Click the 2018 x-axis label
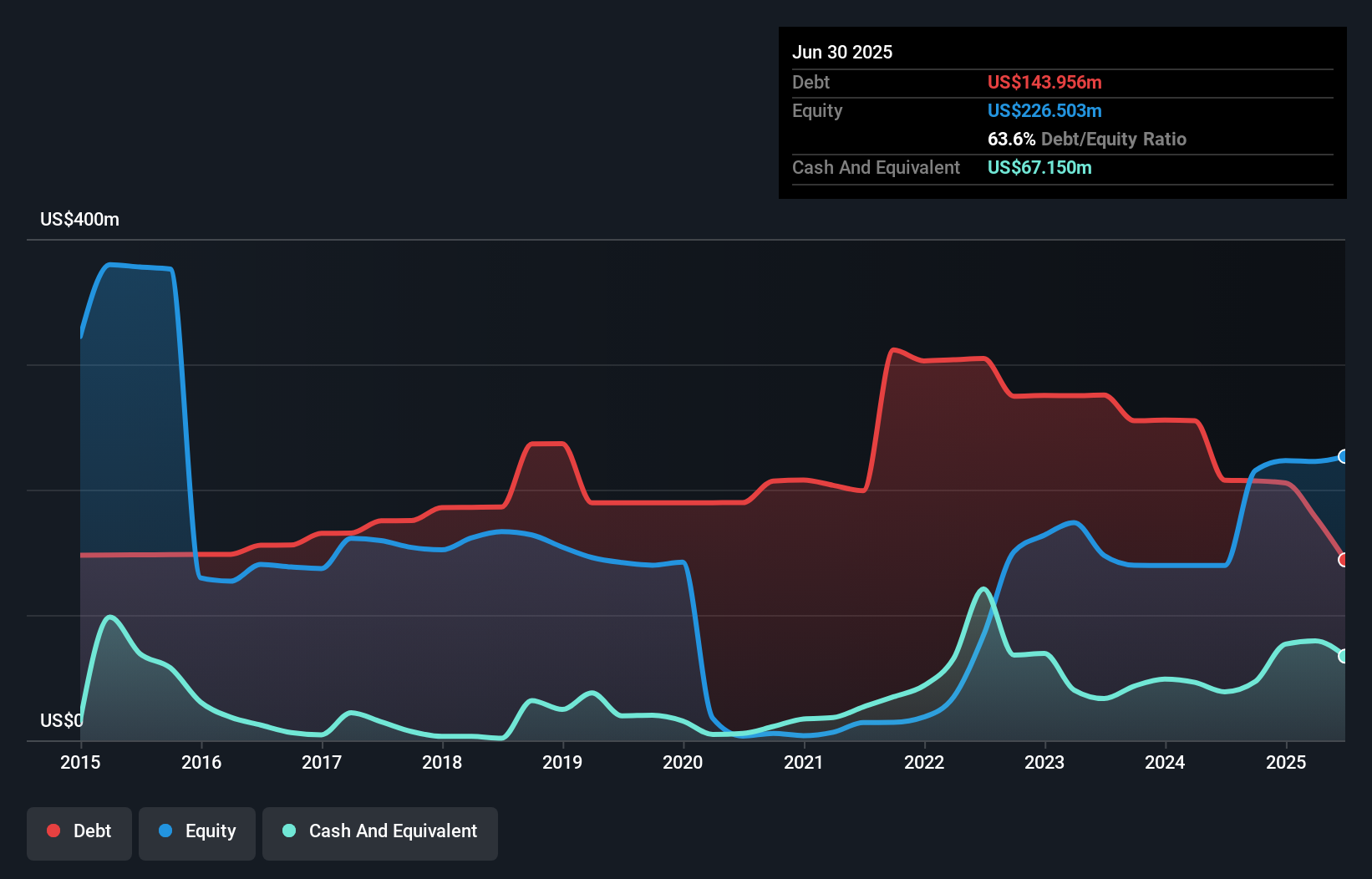The image size is (1372, 879). point(442,762)
